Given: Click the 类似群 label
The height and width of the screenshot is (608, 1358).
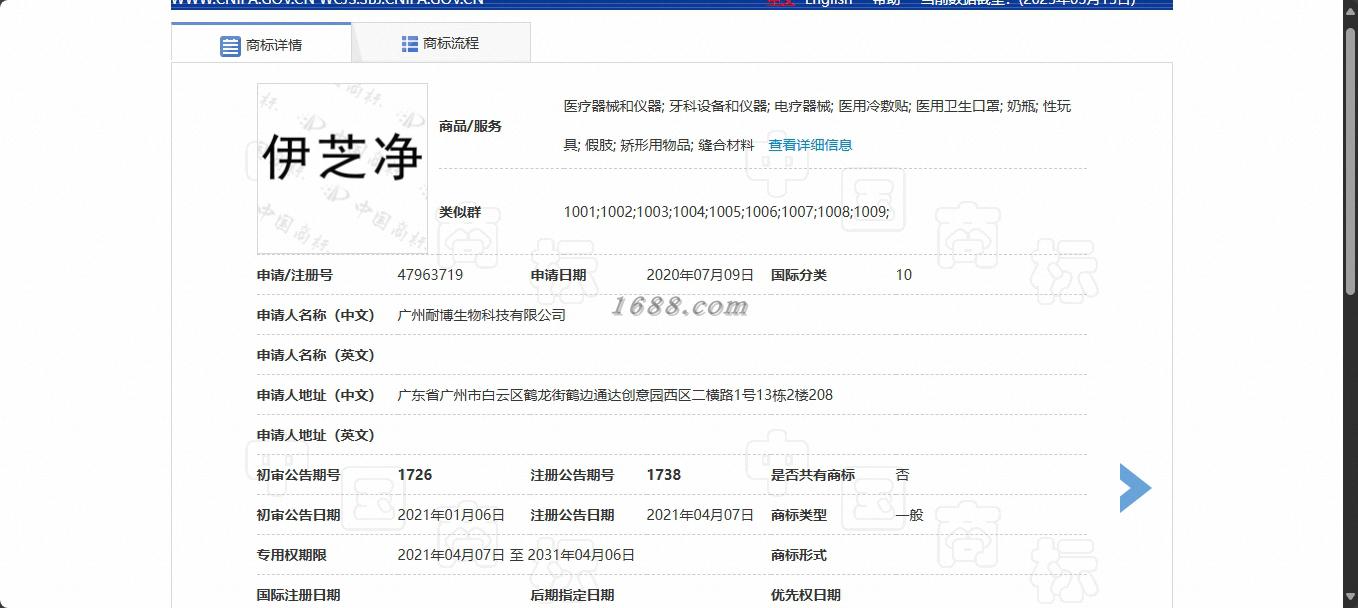Looking at the screenshot, I should point(460,212).
